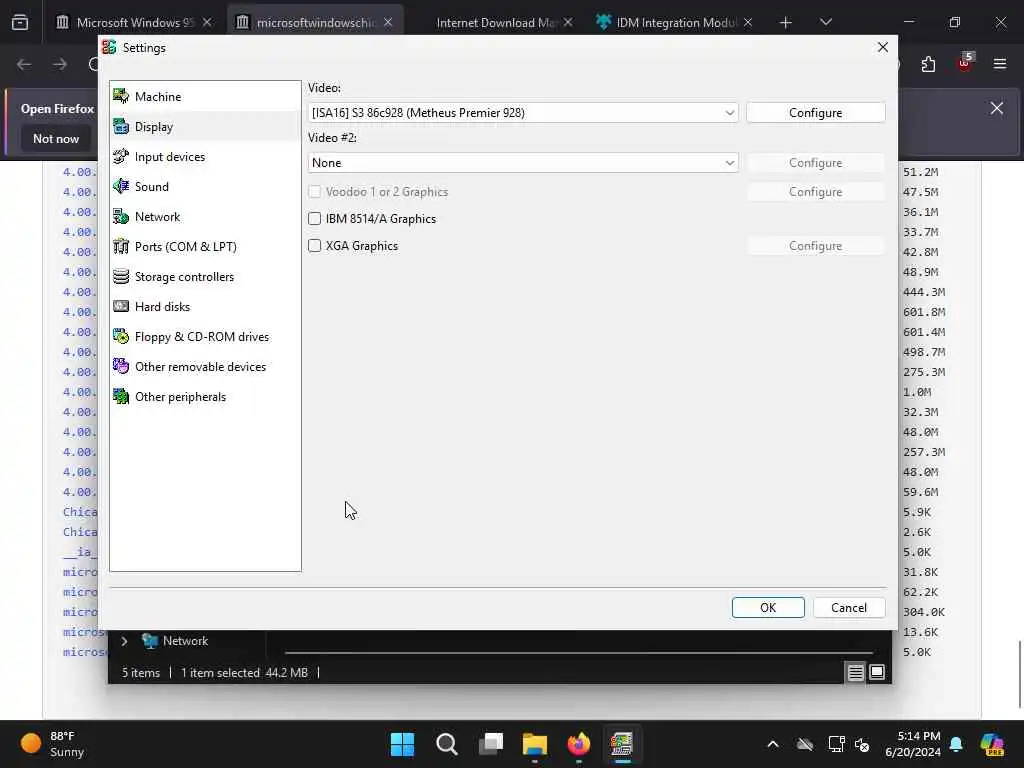The image size is (1024, 768).
Task: Open the Video #2 dropdown
Action: coord(523,163)
